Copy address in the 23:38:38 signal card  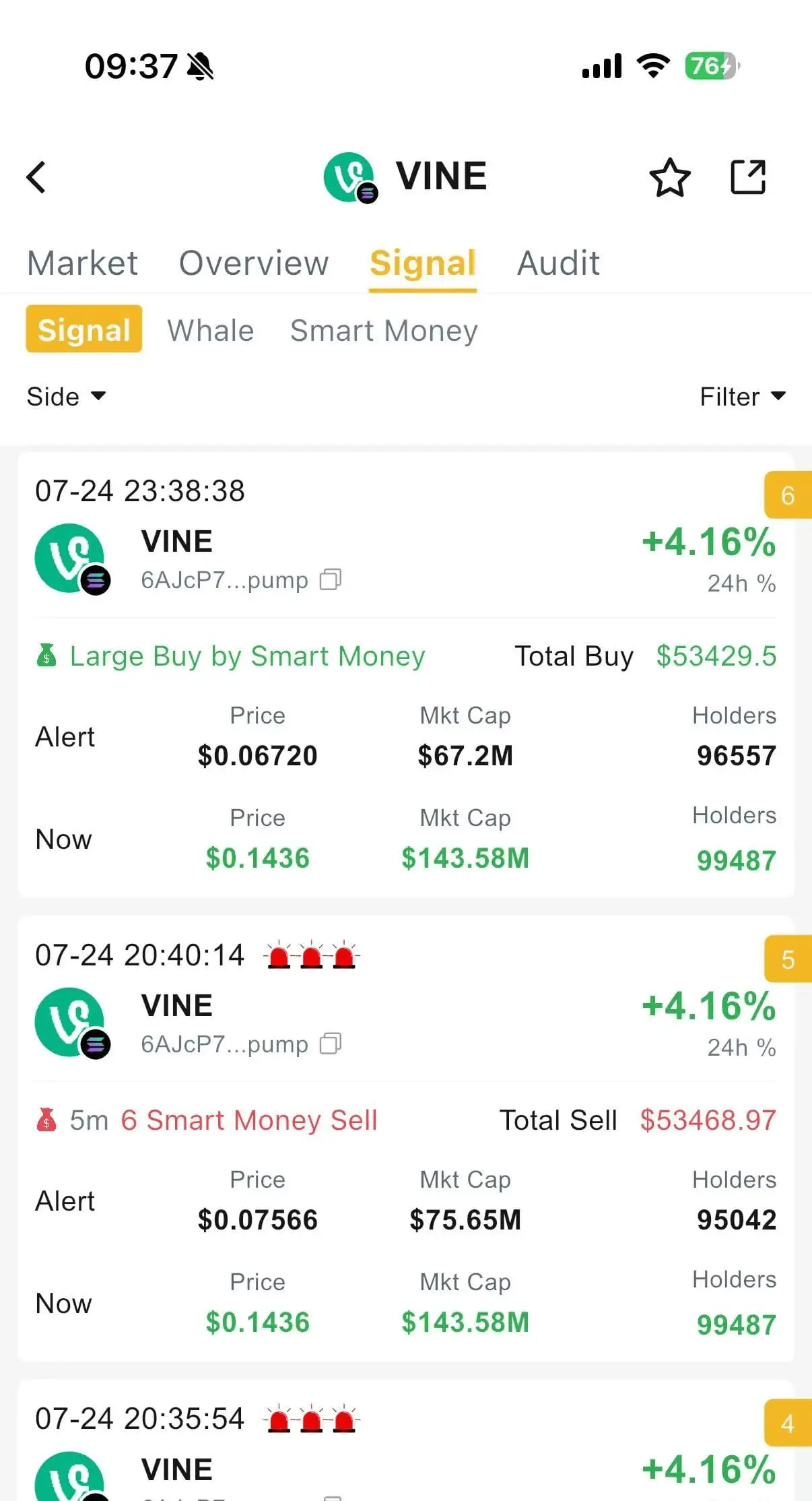click(x=331, y=579)
